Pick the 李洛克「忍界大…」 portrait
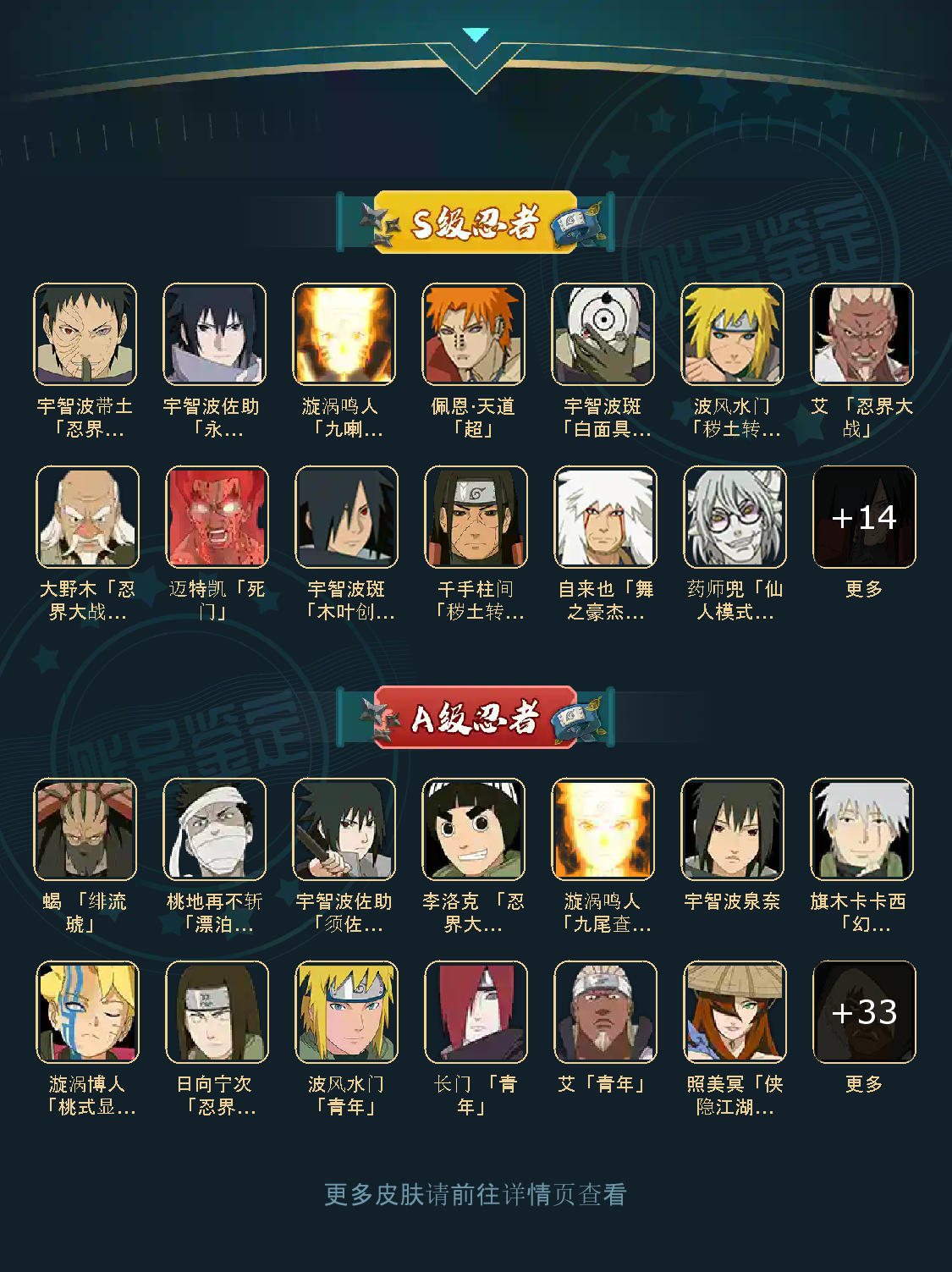The width and height of the screenshot is (952, 1272). 473,829
